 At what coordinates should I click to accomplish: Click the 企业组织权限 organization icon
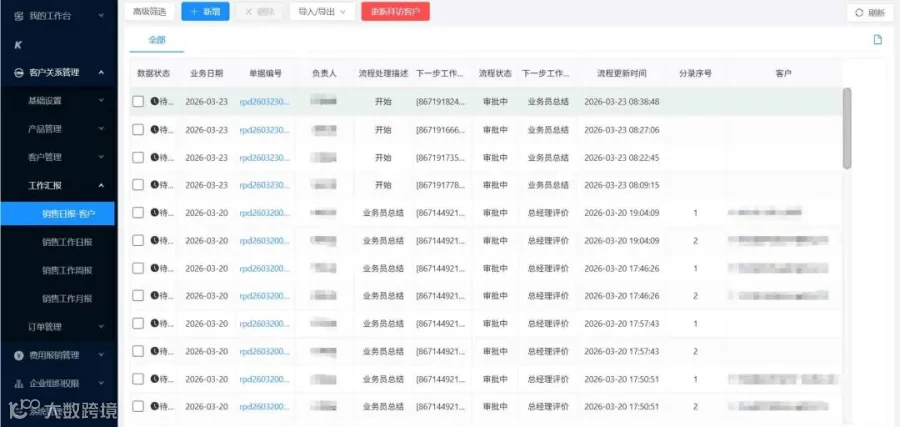[x=19, y=383]
